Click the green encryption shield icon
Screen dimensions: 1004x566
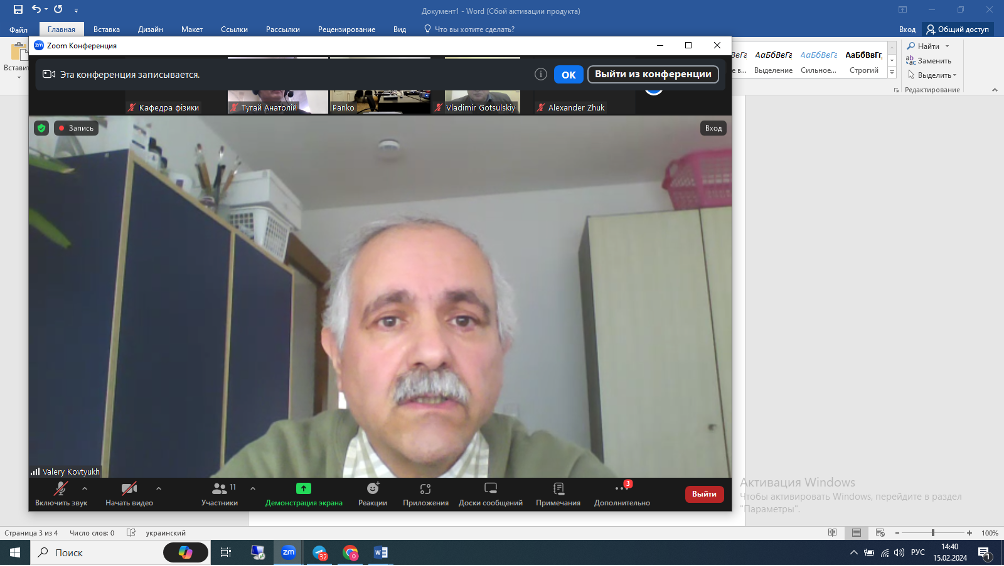(x=41, y=128)
